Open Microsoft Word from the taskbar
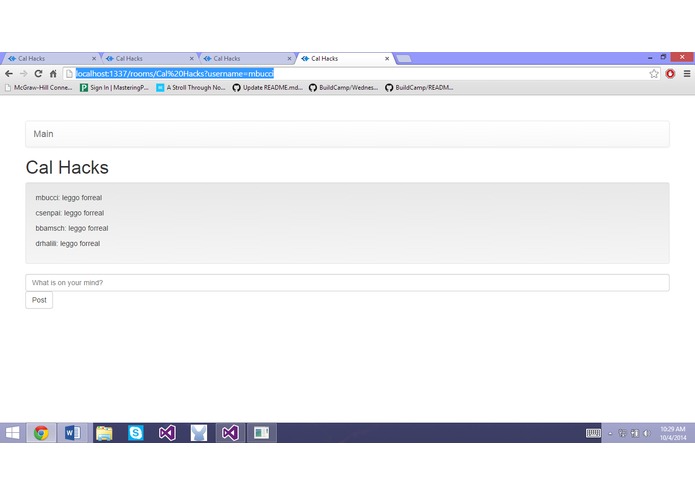This screenshot has width=695, height=494. 73,433
